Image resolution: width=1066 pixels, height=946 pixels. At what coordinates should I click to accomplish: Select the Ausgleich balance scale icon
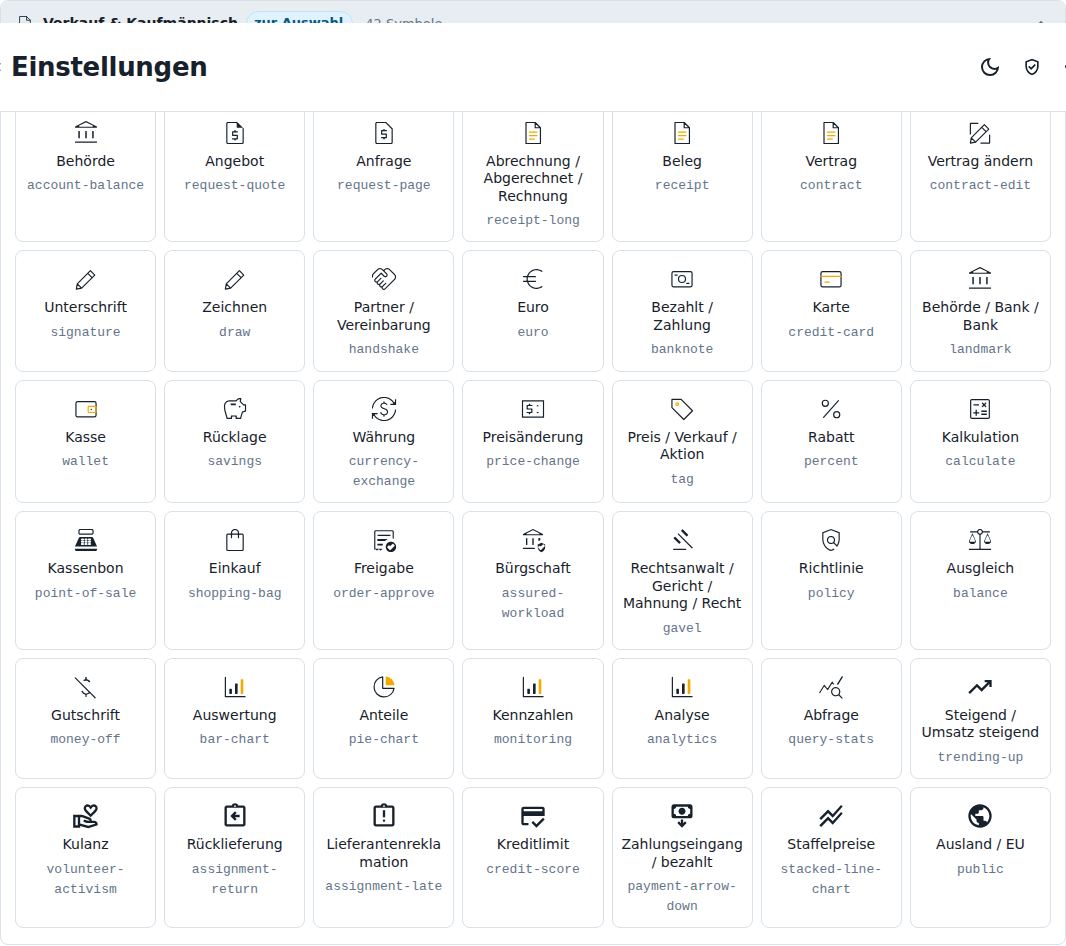tap(980, 540)
